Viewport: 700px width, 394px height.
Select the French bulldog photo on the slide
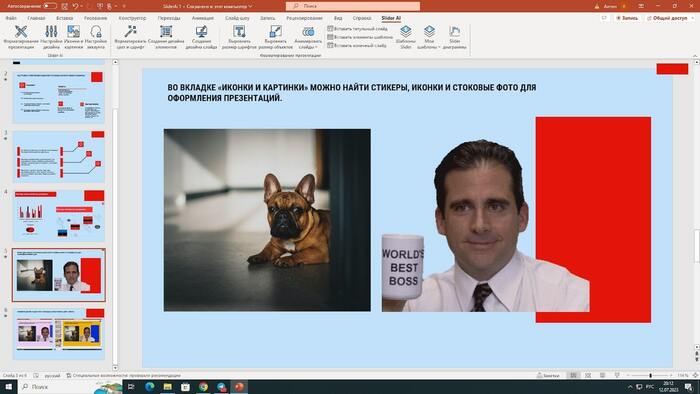click(x=267, y=220)
